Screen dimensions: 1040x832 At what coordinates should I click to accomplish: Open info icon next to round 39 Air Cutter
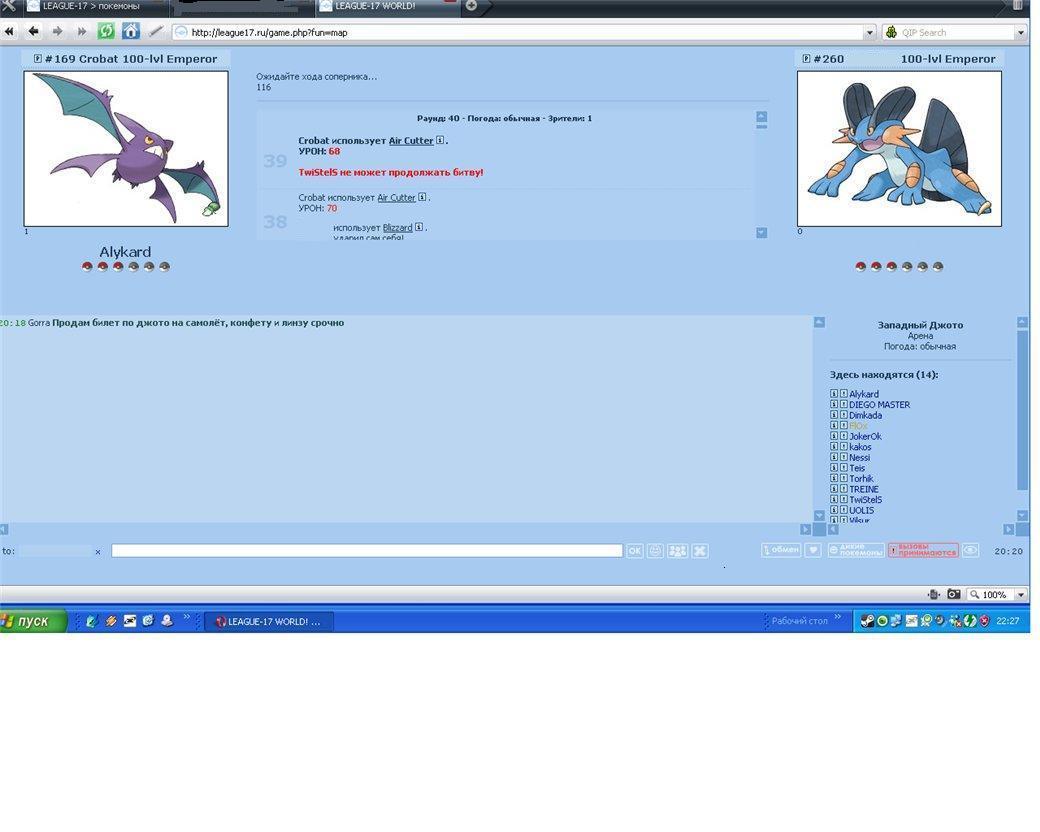440,140
